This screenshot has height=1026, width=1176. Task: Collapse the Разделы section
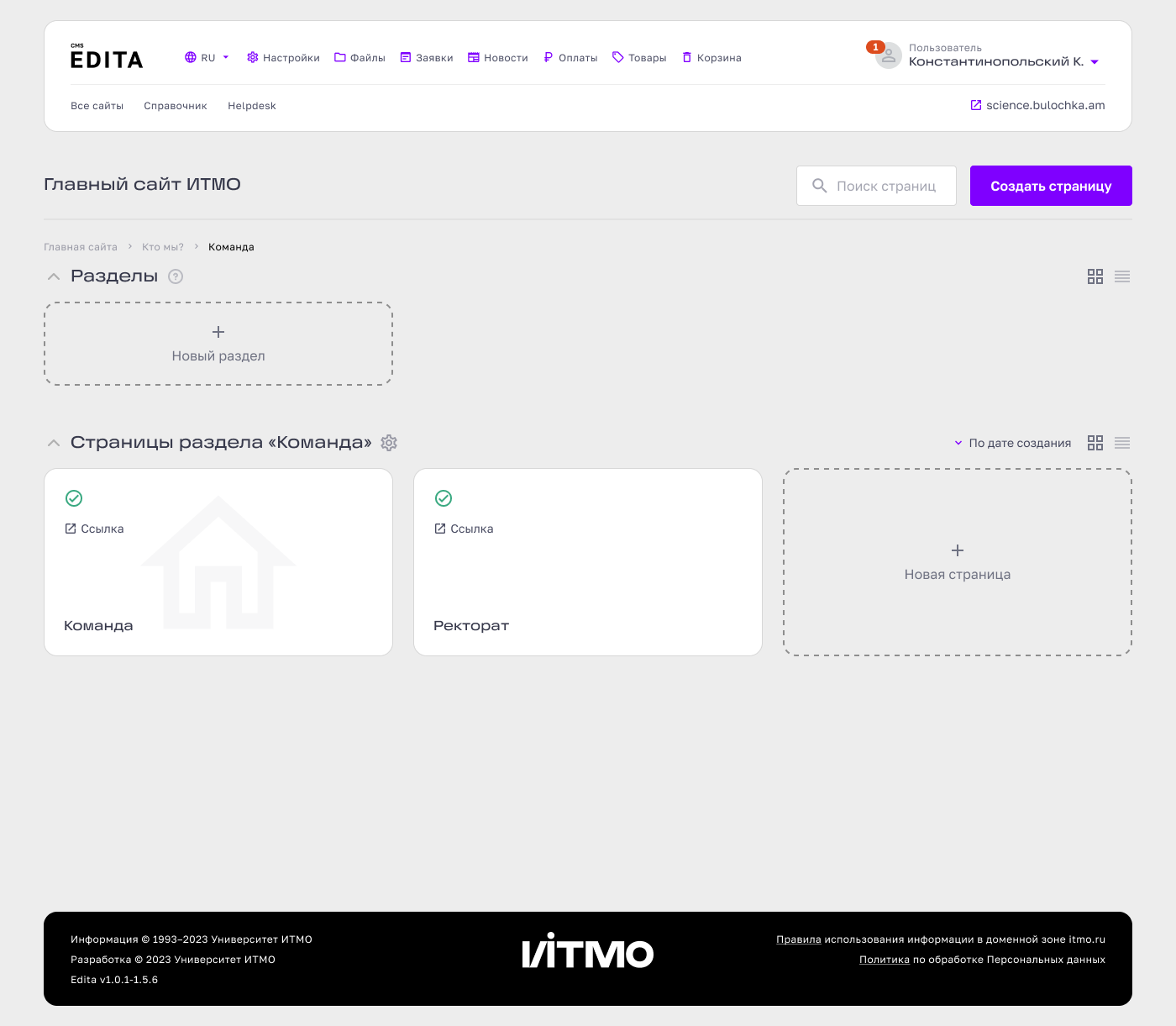click(54, 276)
